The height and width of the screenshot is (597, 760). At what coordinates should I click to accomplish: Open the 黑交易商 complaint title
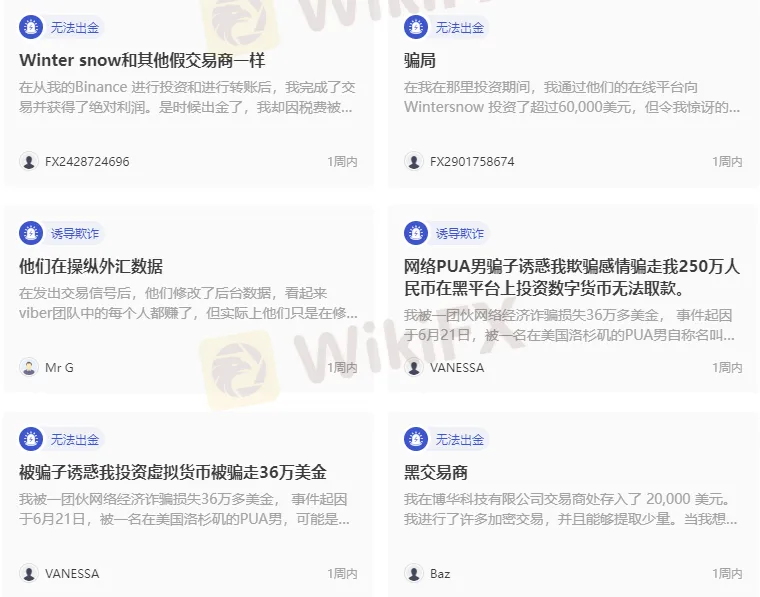point(436,472)
